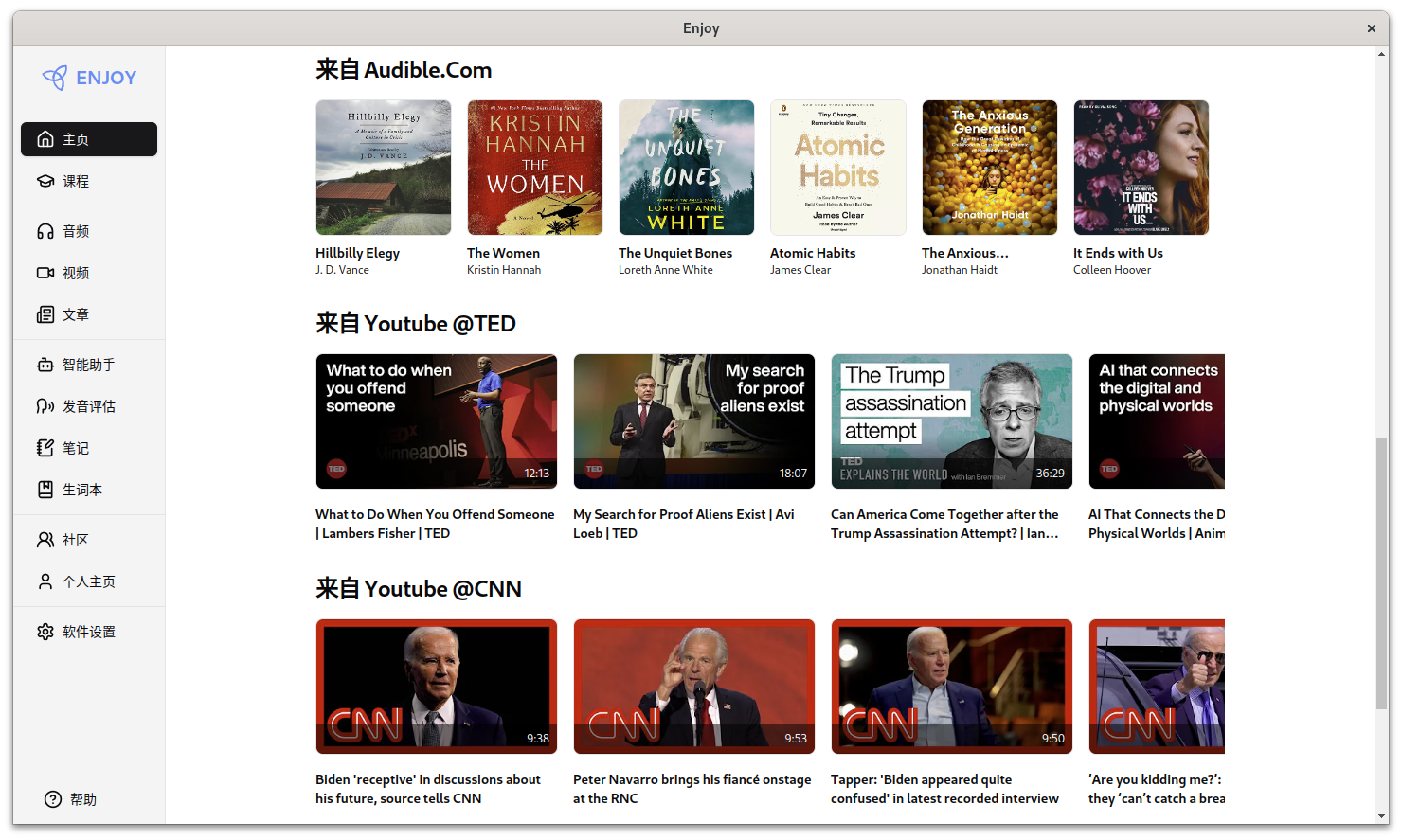
Task: Play CNN video with 9:50 duration
Action: (x=952, y=687)
